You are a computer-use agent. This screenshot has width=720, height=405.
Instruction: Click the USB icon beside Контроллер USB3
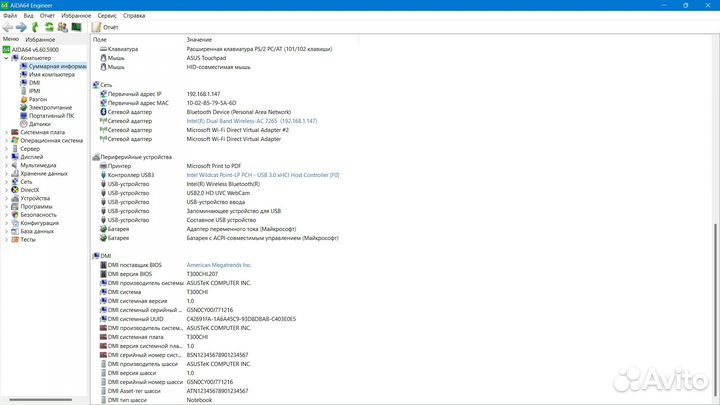(x=103, y=175)
